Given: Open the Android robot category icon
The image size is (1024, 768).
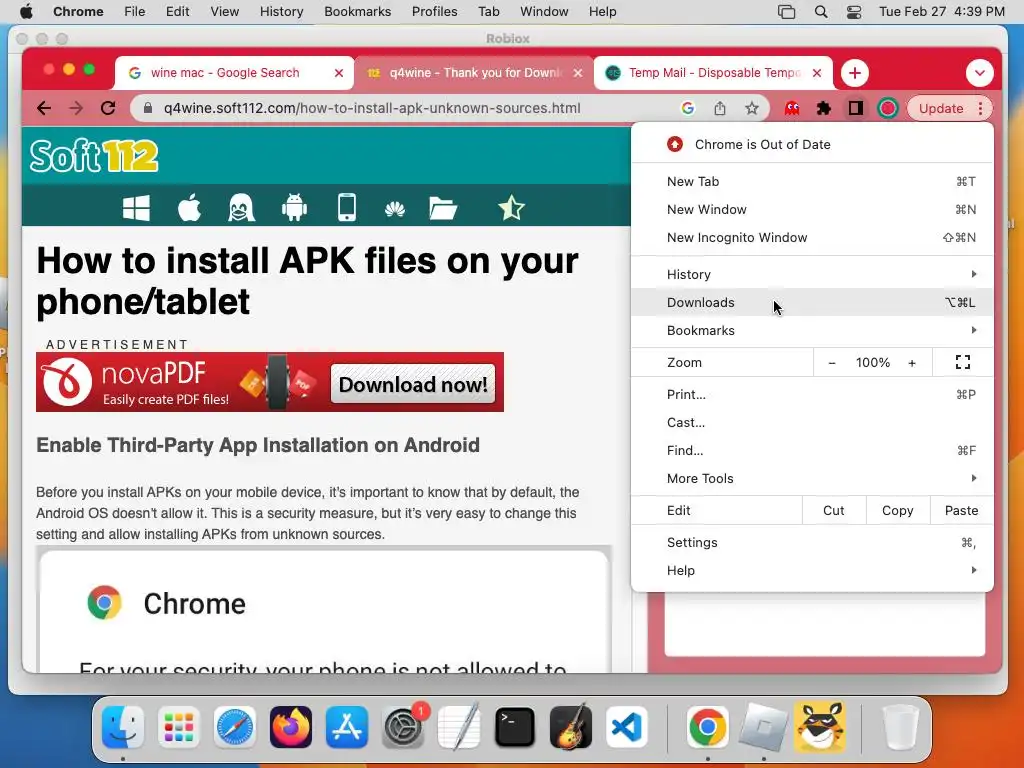Looking at the screenshot, I should 294,208.
